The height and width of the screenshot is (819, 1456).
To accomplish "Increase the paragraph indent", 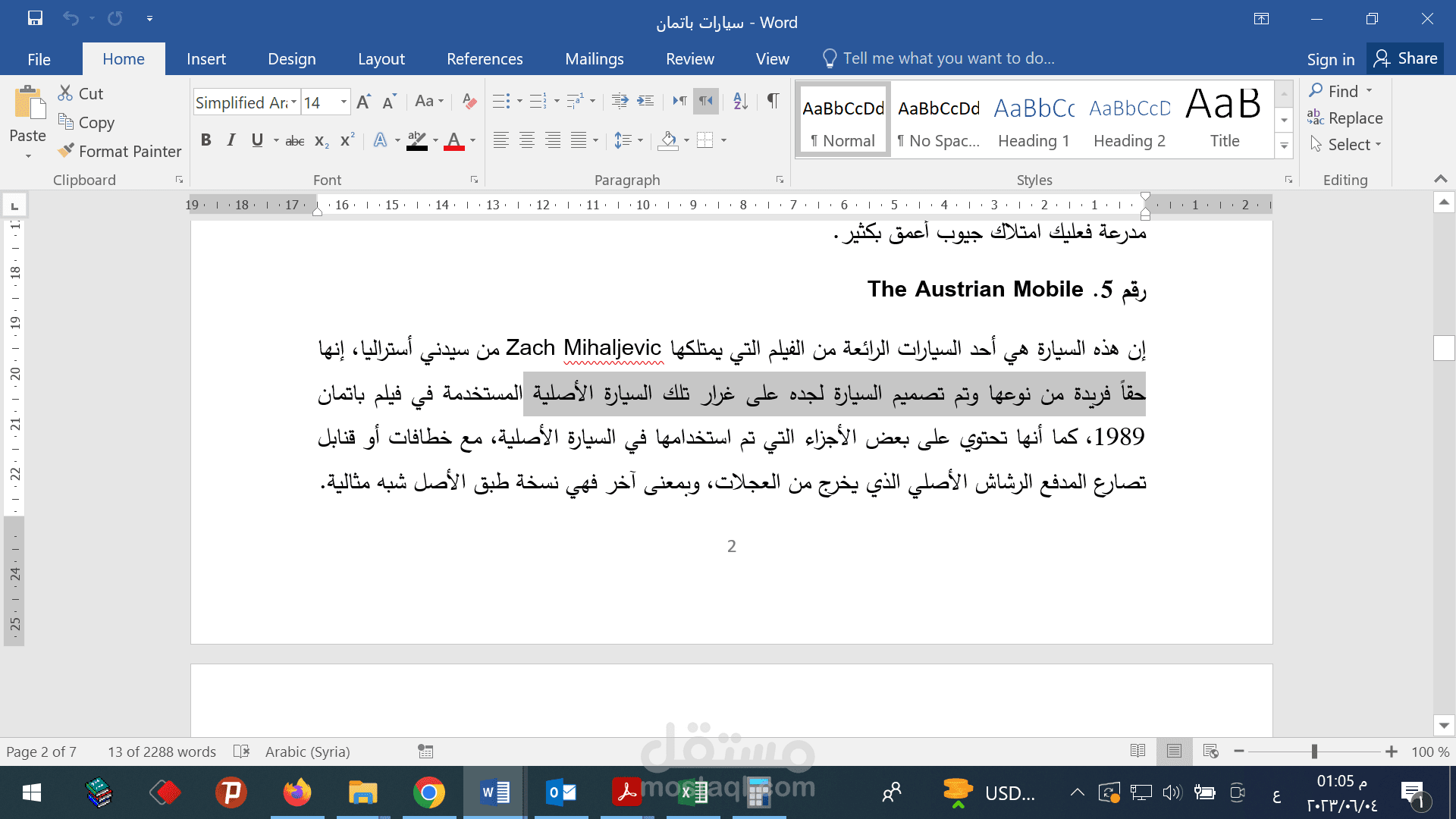I will coord(645,101).
